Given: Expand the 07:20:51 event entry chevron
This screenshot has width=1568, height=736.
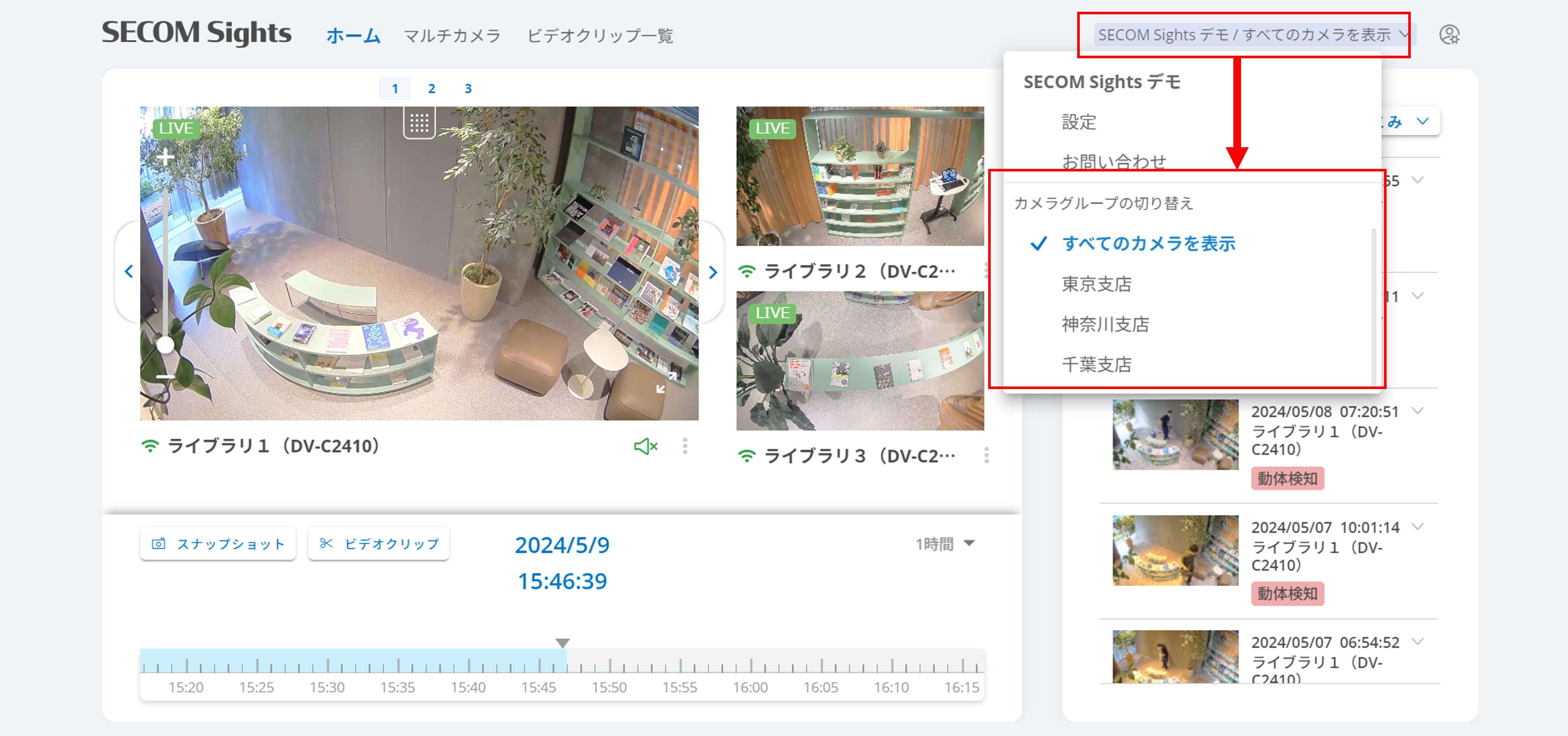Looking at the screenshot, I should 1418,411.
